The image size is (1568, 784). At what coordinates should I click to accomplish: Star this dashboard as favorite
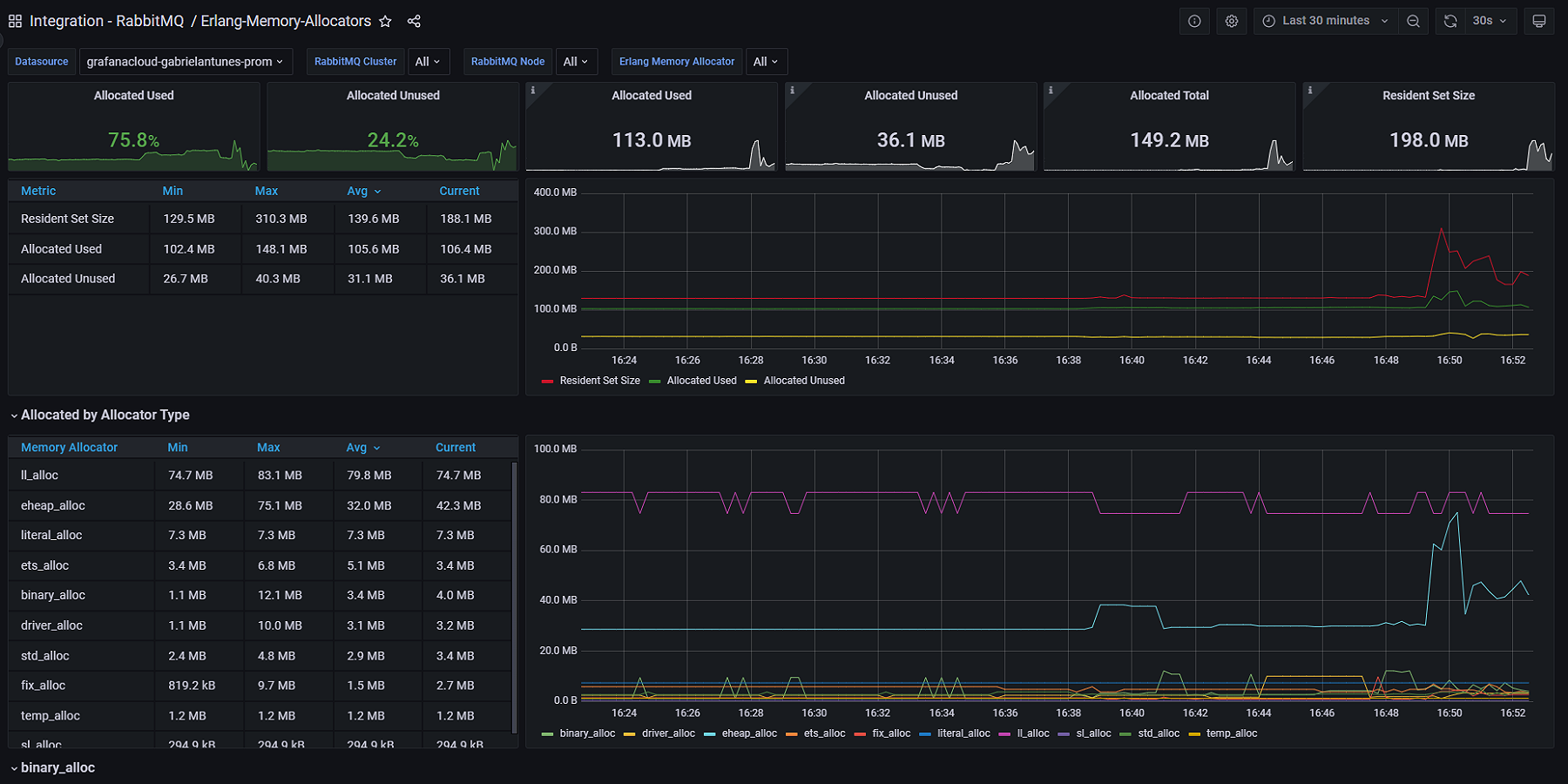[x=385, y=21]
